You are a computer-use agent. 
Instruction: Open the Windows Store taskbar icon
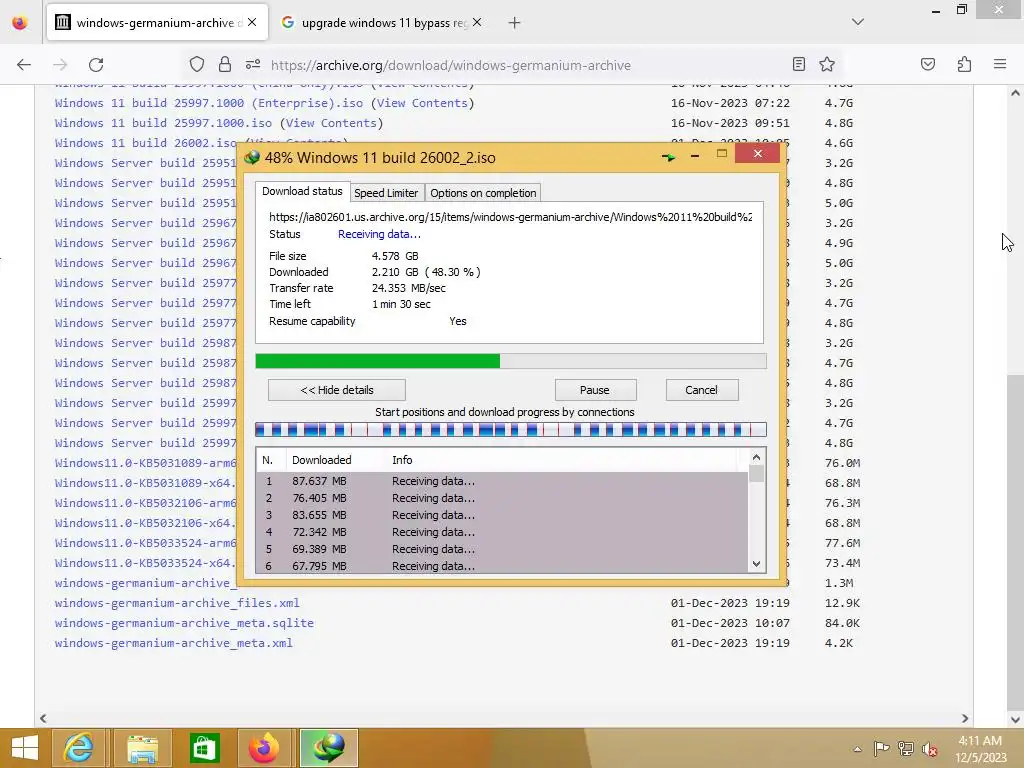pos(204,748)
